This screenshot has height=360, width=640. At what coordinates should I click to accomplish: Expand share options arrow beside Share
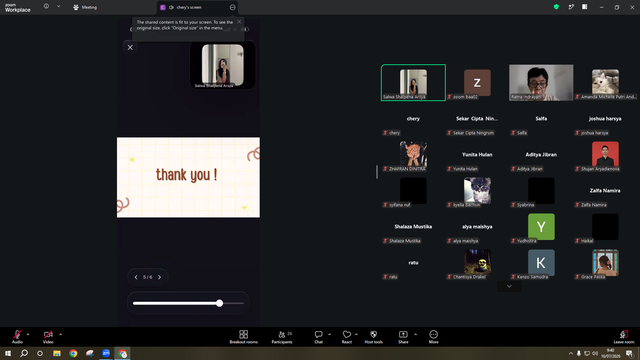[416, 334]
